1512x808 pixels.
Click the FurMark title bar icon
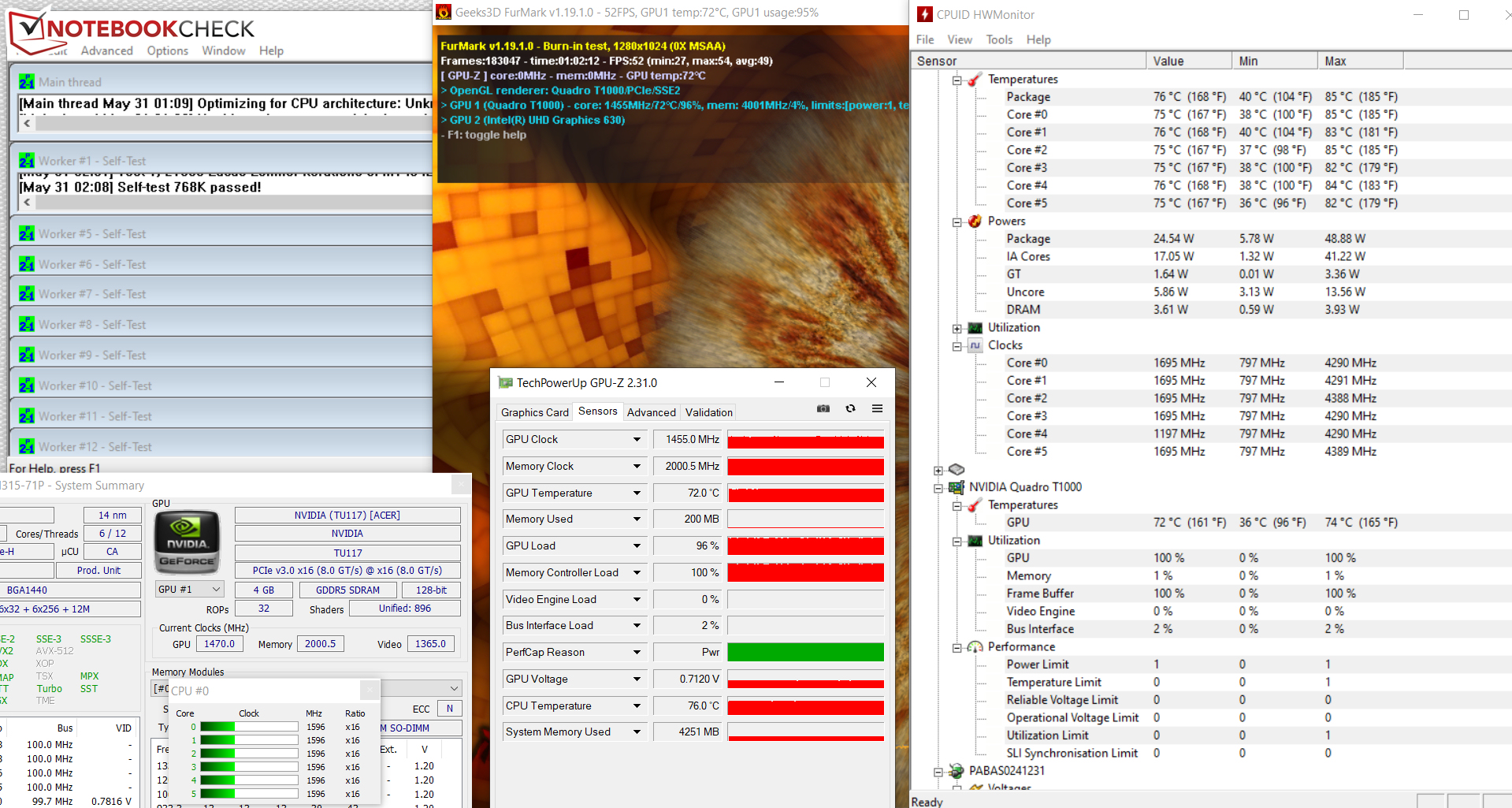click(444, 12)
